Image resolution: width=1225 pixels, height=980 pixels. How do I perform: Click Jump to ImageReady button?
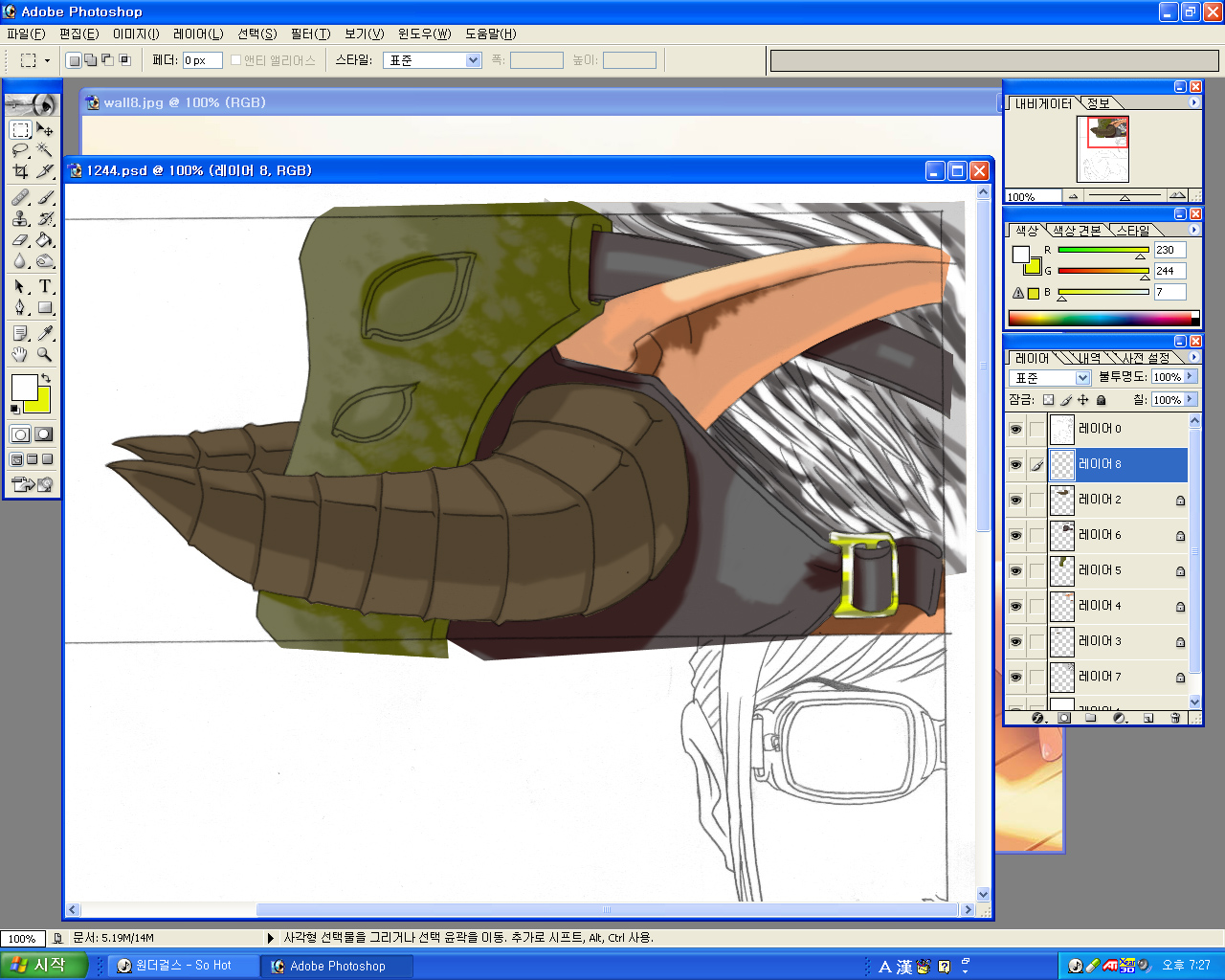[32, 484]
